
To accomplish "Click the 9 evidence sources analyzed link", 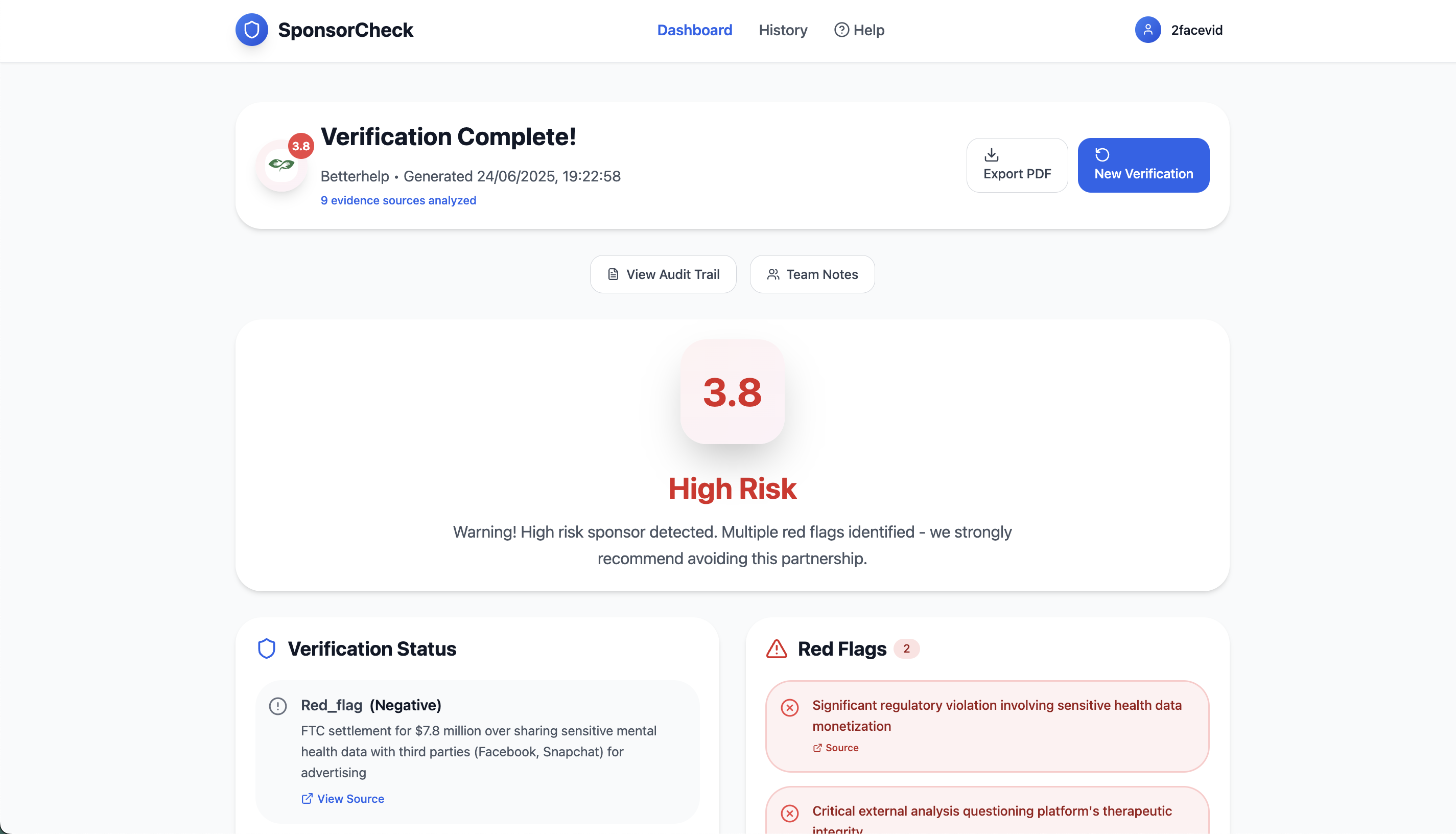I will click(x=398, y=200).
